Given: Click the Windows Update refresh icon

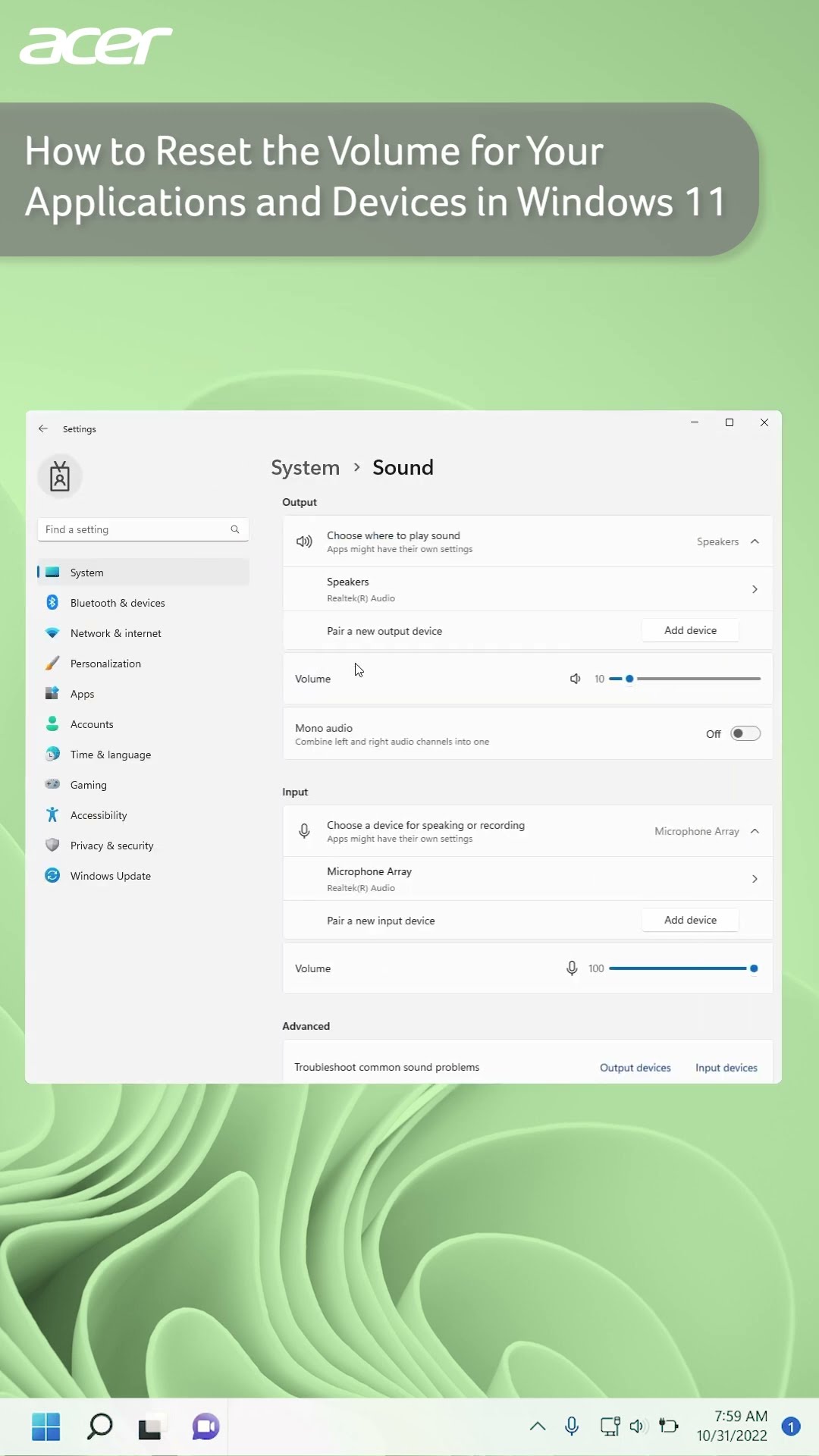Looking at the screenshot, I should pos(52,876).
